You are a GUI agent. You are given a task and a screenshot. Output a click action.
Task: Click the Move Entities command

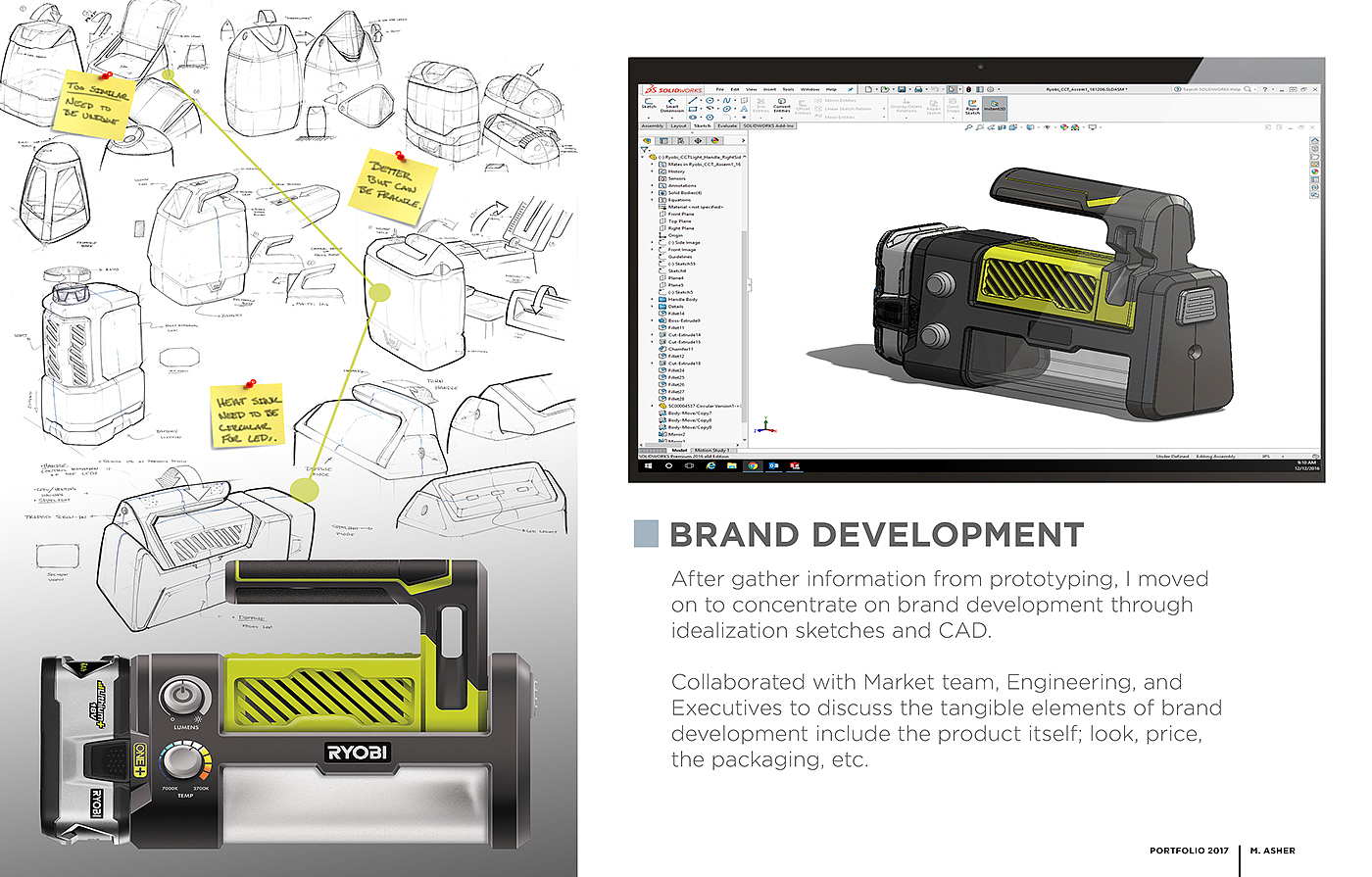835,118
